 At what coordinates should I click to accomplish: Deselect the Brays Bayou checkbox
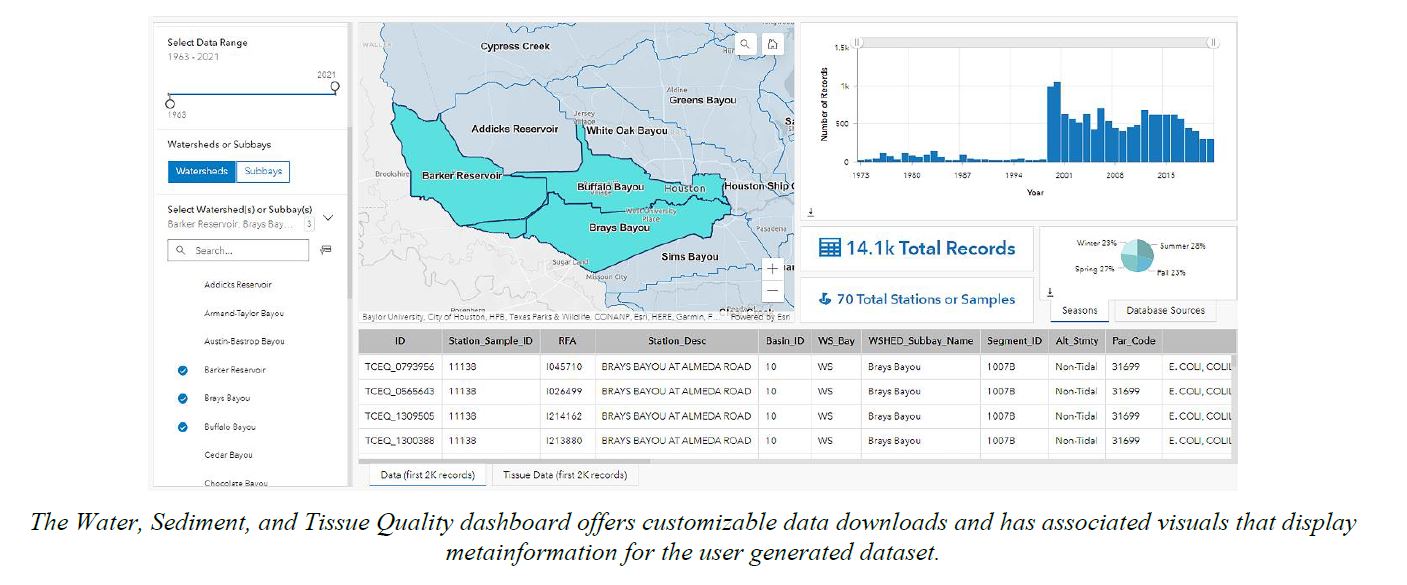tap(182, 397)
